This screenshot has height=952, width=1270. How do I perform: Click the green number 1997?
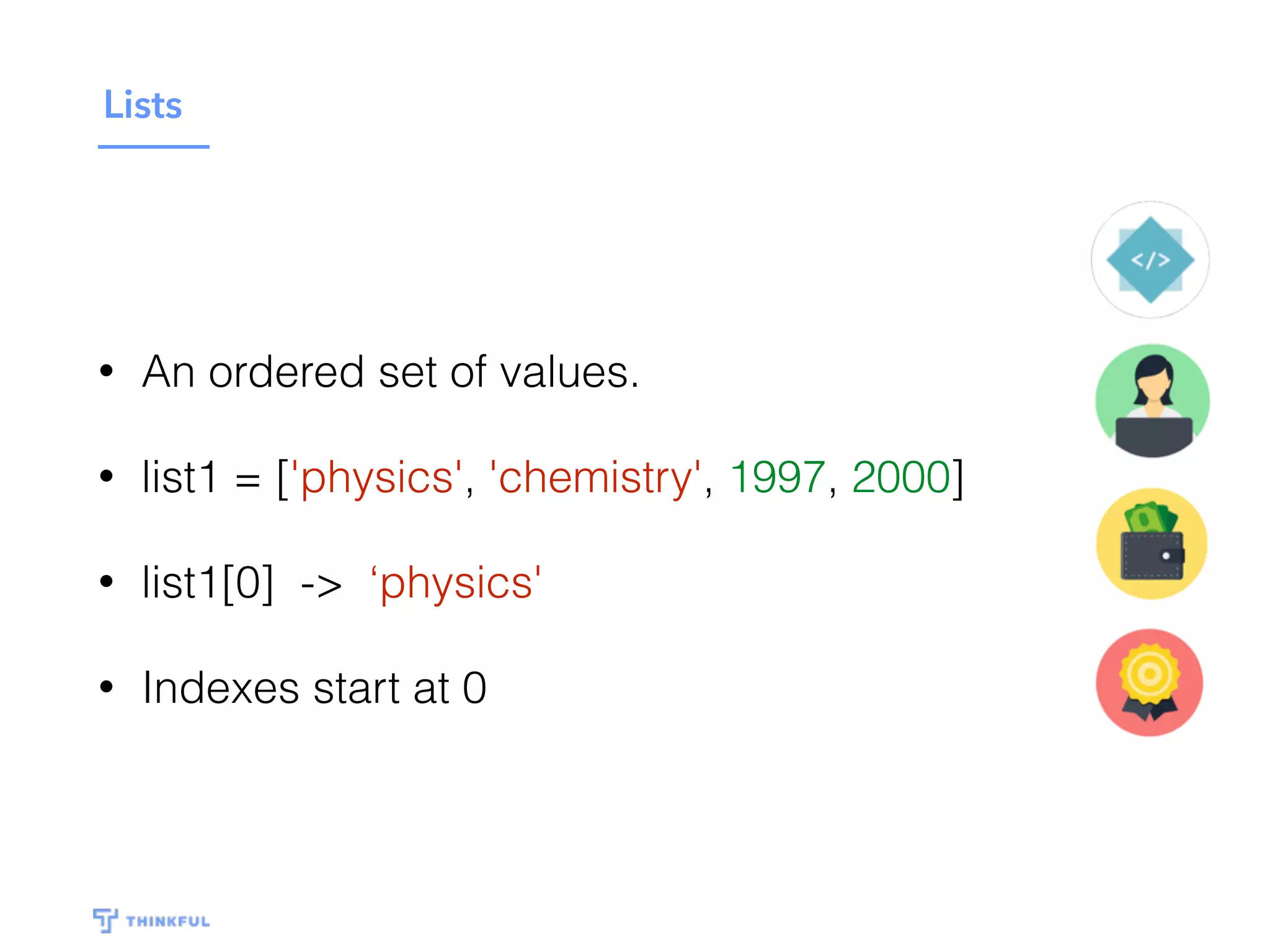778,477
